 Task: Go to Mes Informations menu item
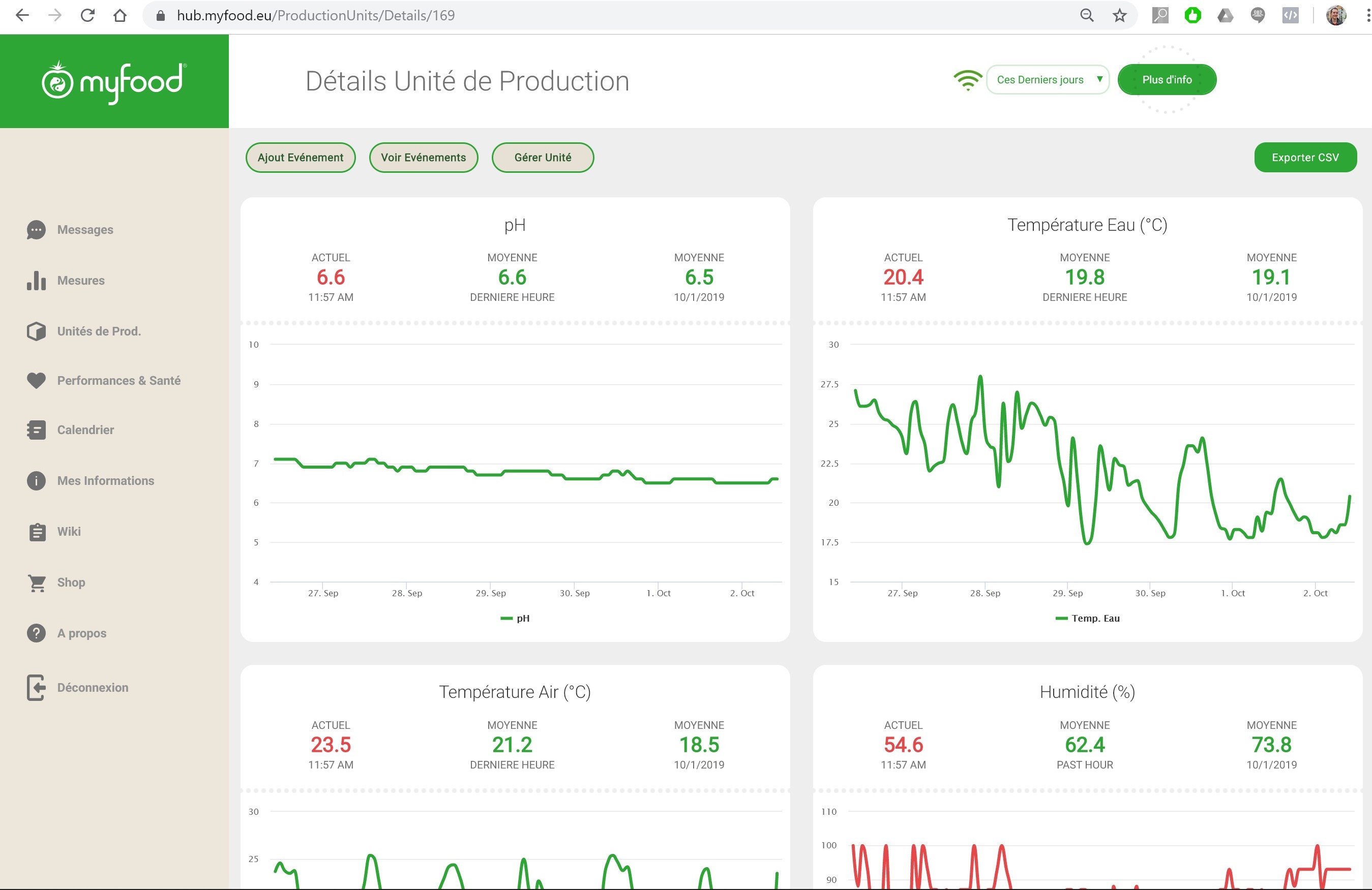pyautogui.click(x=105, y=481)
